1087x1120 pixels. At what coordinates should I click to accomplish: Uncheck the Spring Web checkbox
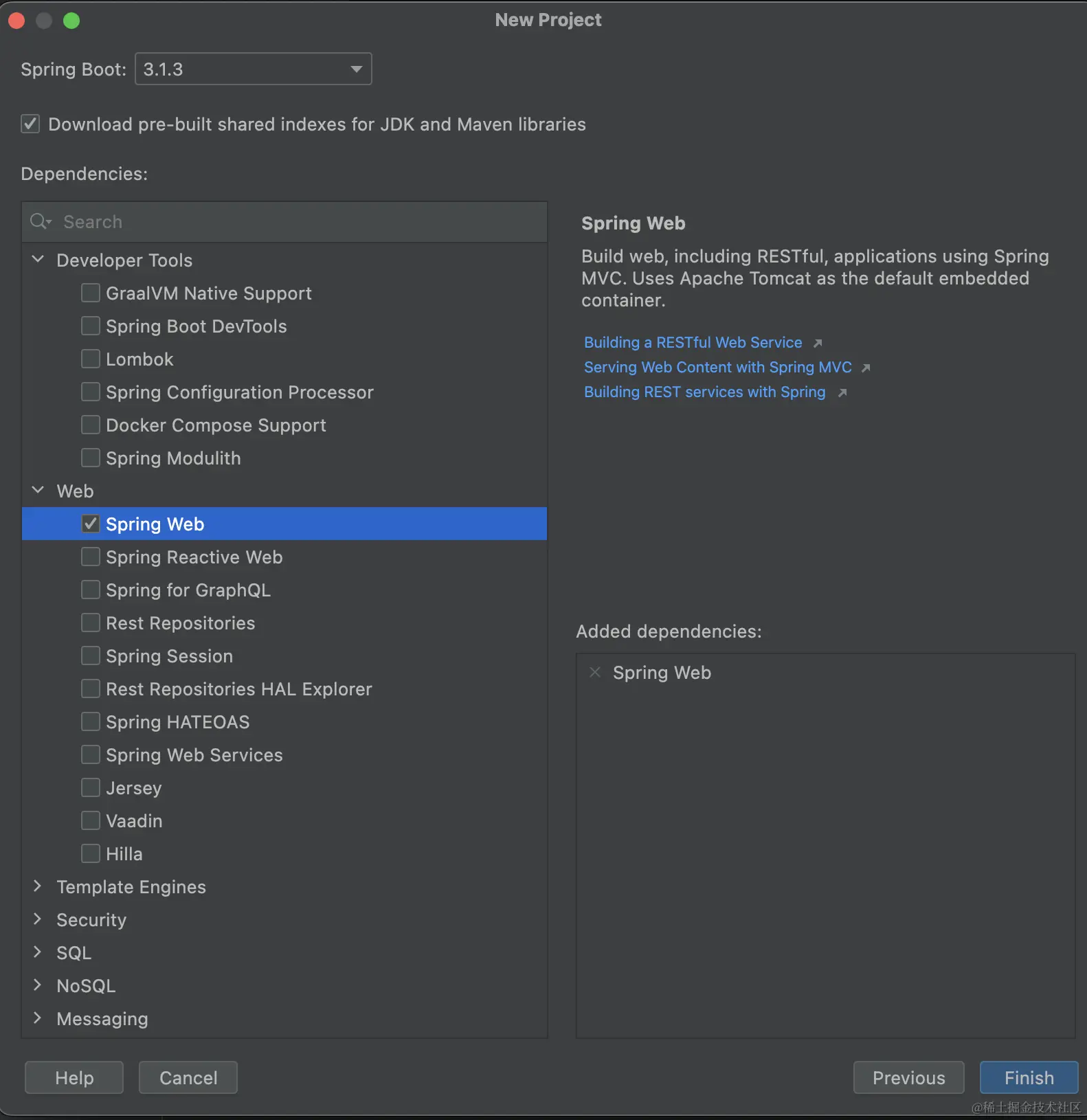91,524
